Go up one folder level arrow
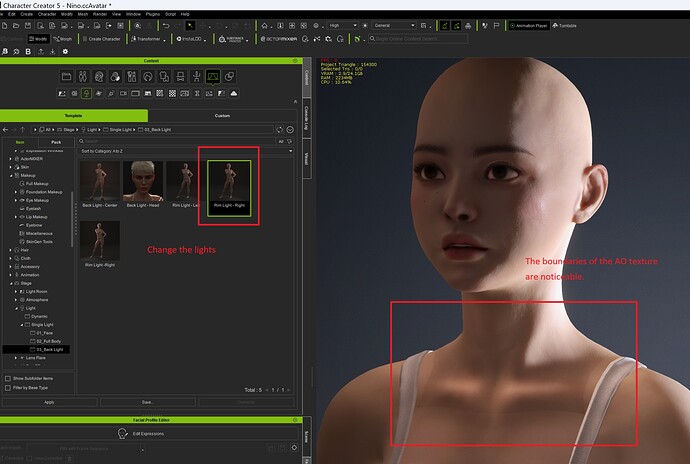The height and width of the screenshot is (464, 690). (22, 129)
